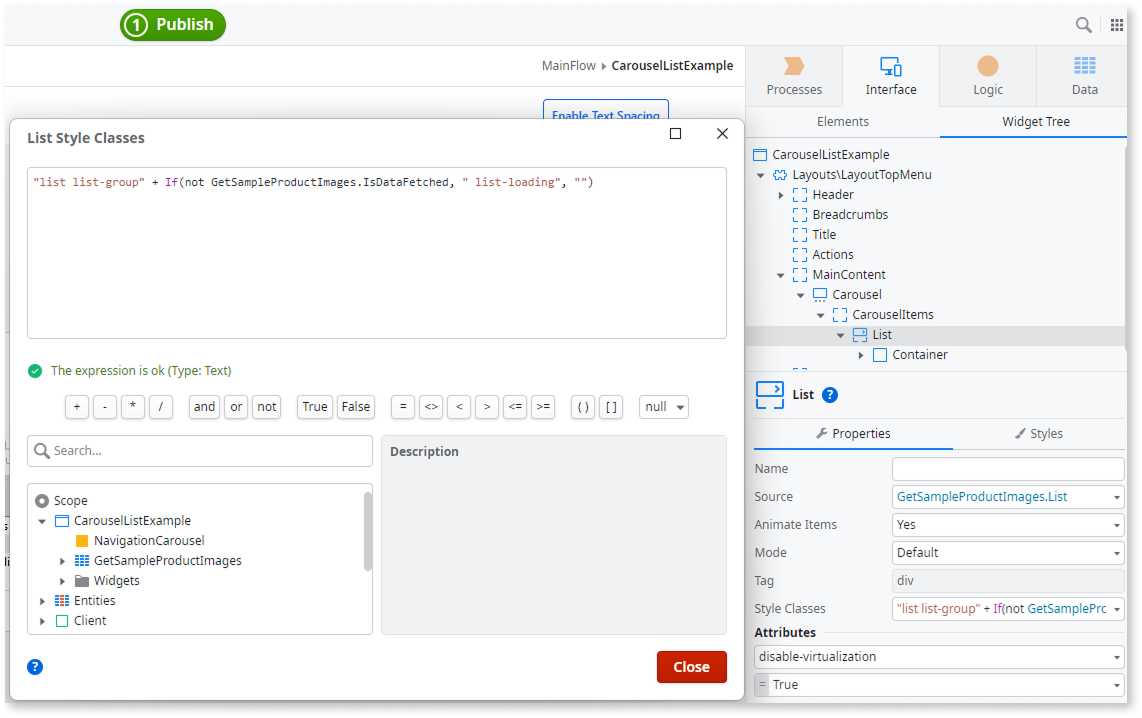Click the help icon in the dialog footer
Image resolution: width=1142 pixels, height=718 pixels.
pos(35,667)
